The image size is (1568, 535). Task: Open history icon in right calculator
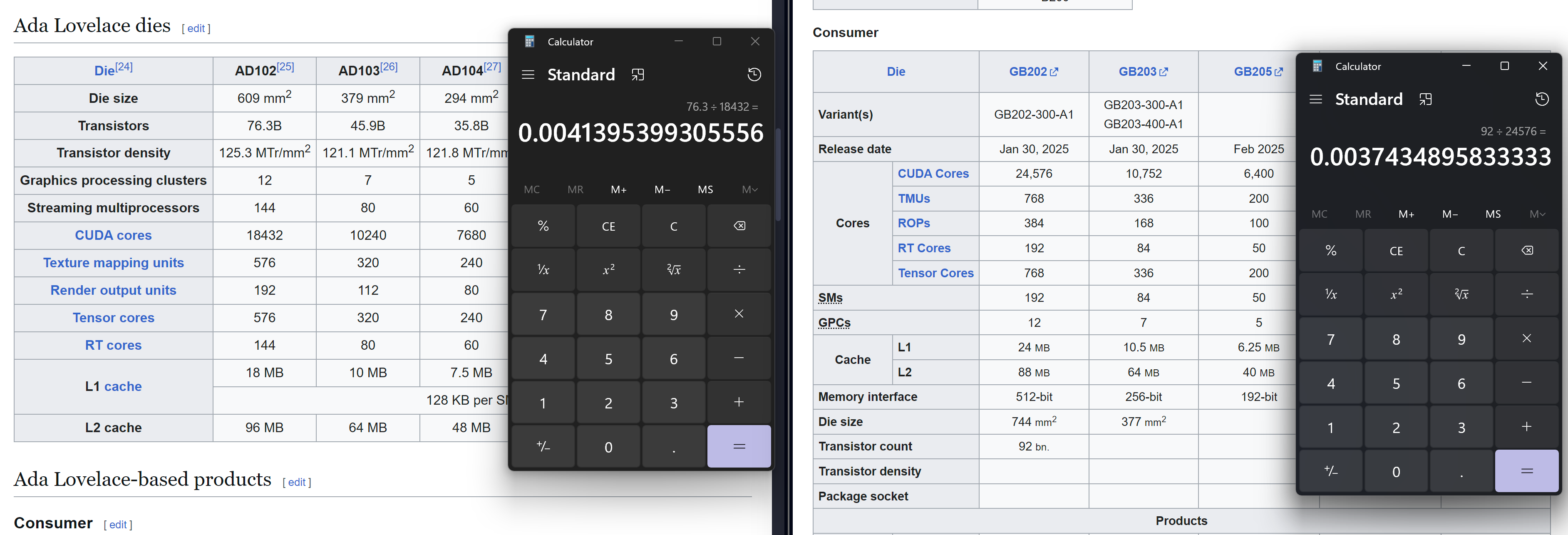tap(1541, 100)
